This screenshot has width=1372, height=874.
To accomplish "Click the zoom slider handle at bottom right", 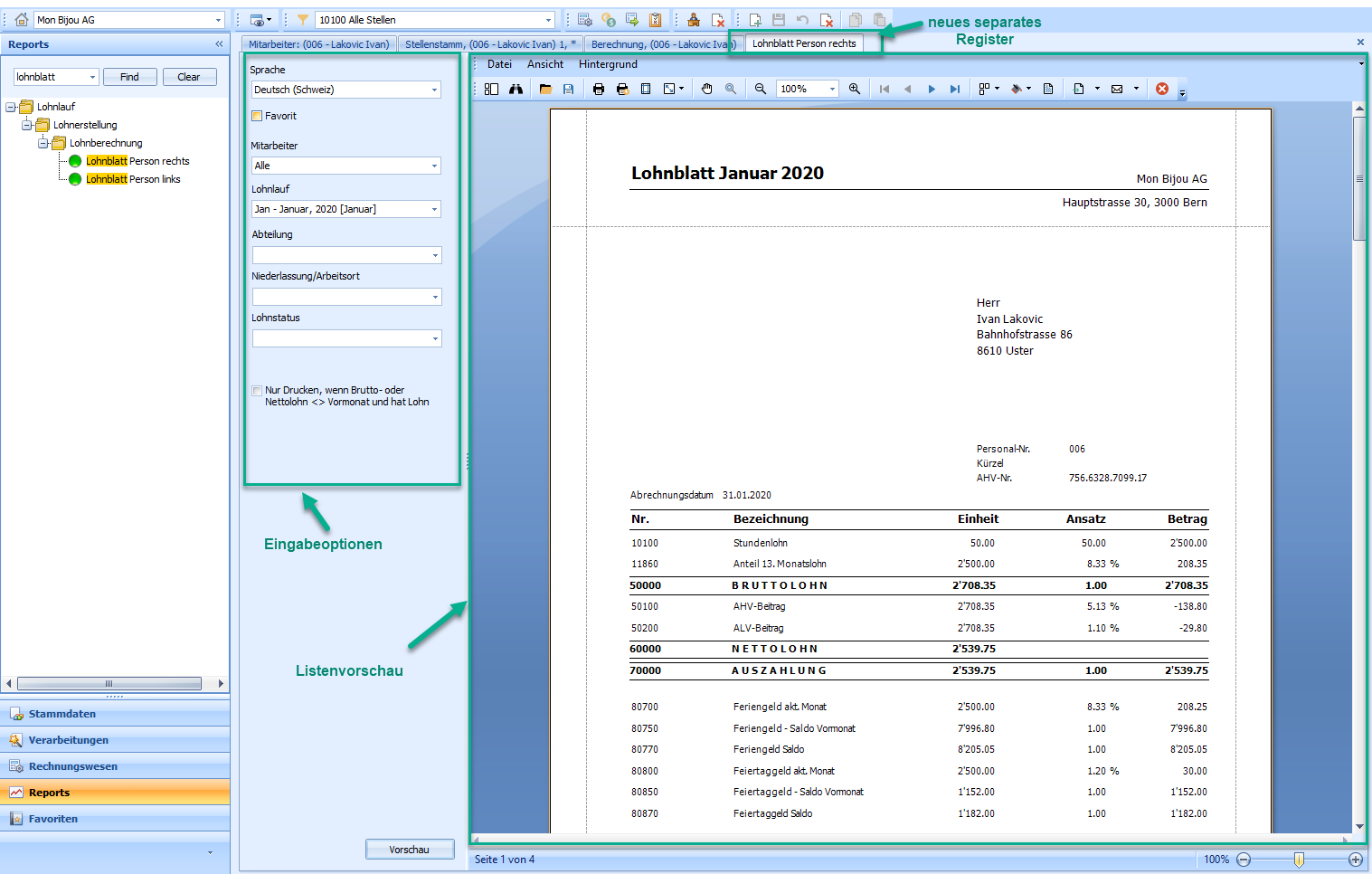I will (1299, 860).
